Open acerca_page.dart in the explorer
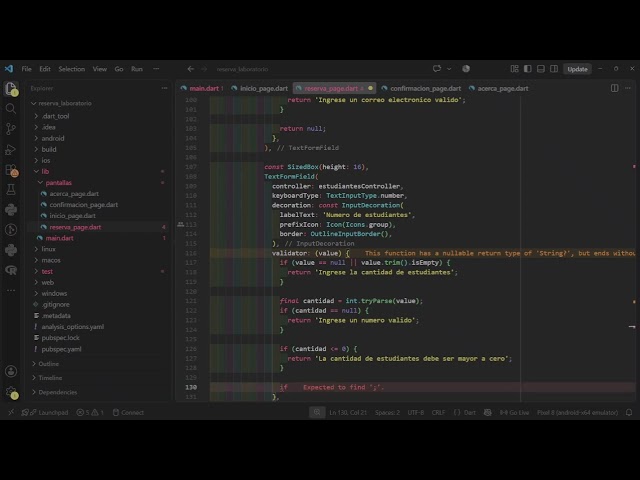This screenshot has width=640, height=480. click(x=74, y=193)
